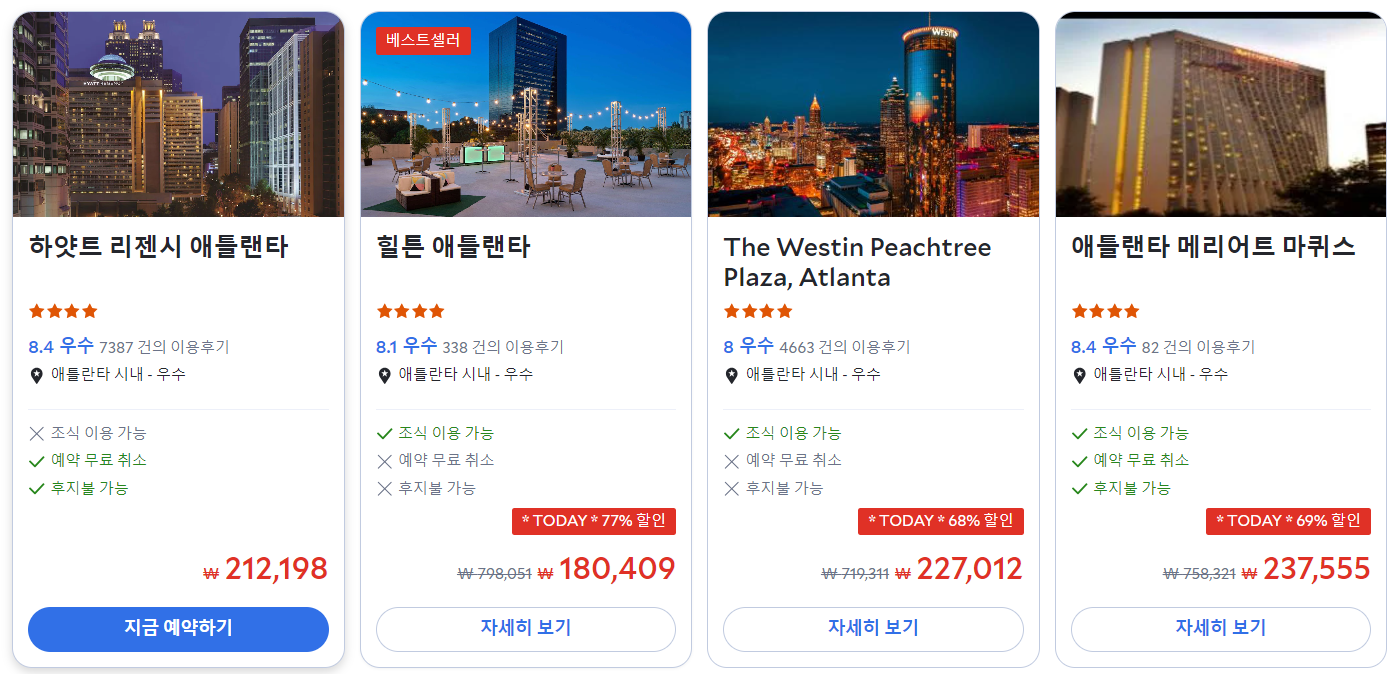Click green check beside Marriott pay-later option

click(1079, 489)
